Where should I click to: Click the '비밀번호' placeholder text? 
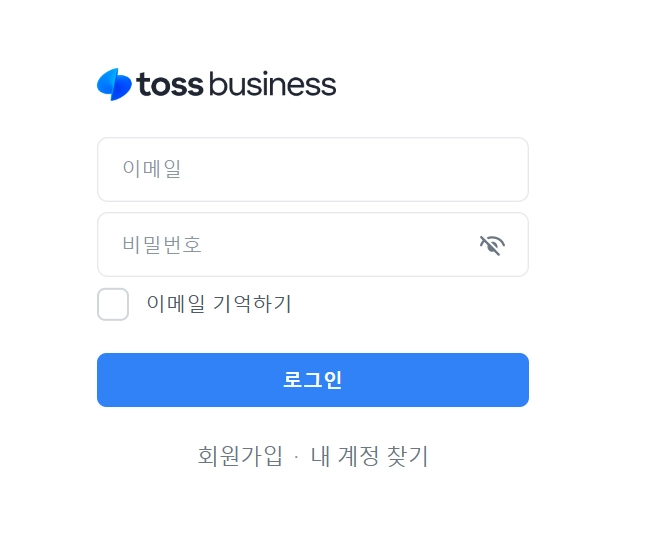tap(162, 245)
